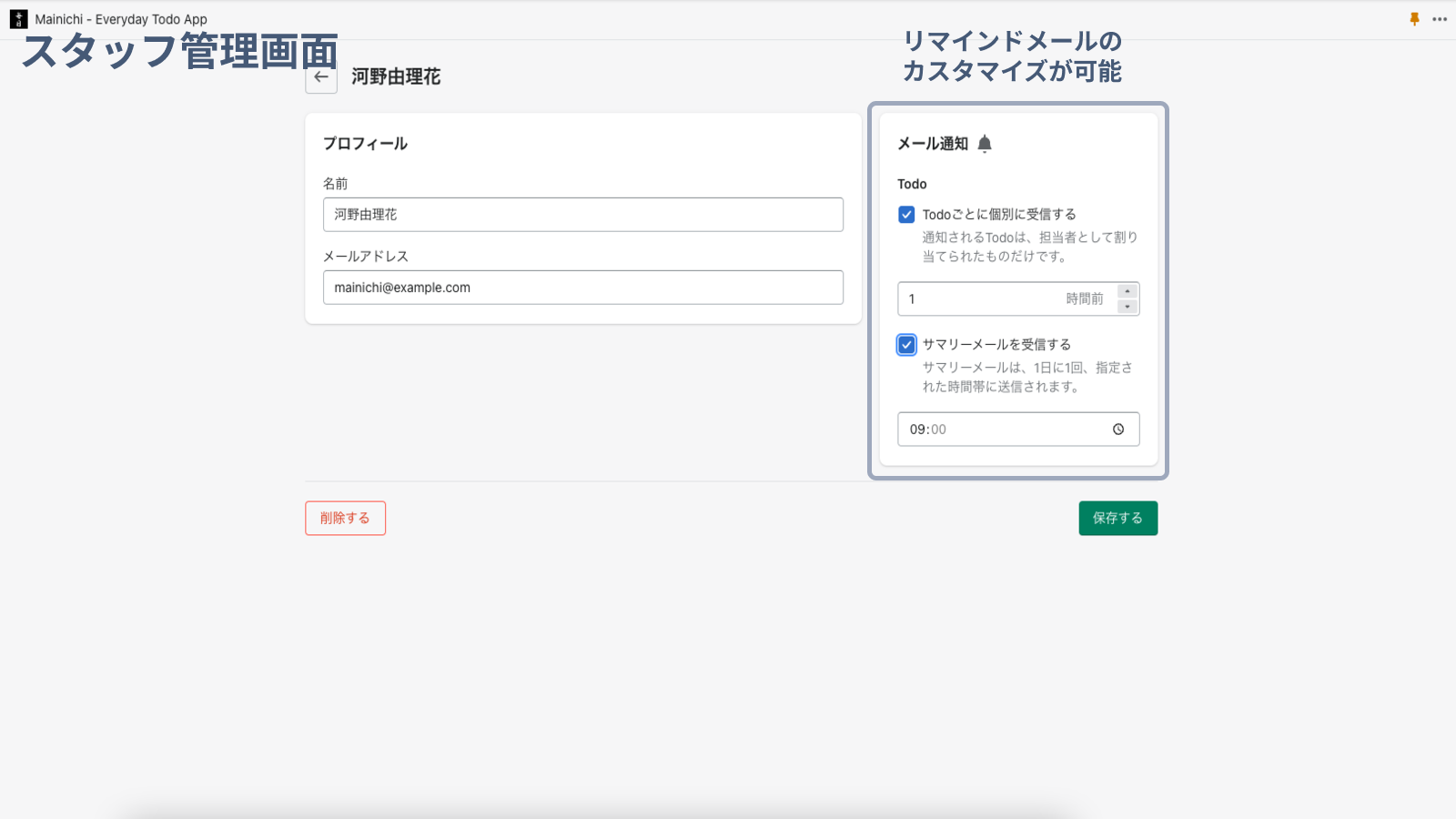This screenshot has width=1456, height=819.
Task: Decrease the 時間前 value with down arrow
Action: pos(1127,307)
